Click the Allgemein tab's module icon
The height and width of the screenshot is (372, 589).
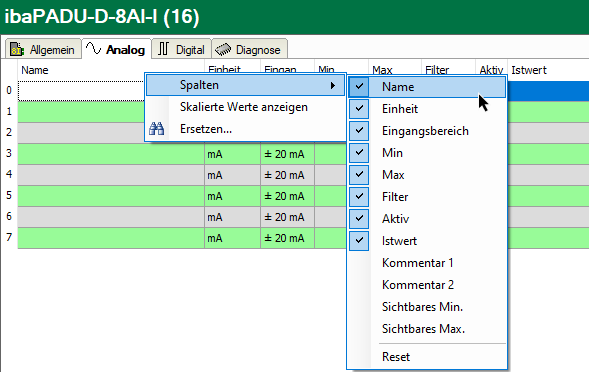17,49
